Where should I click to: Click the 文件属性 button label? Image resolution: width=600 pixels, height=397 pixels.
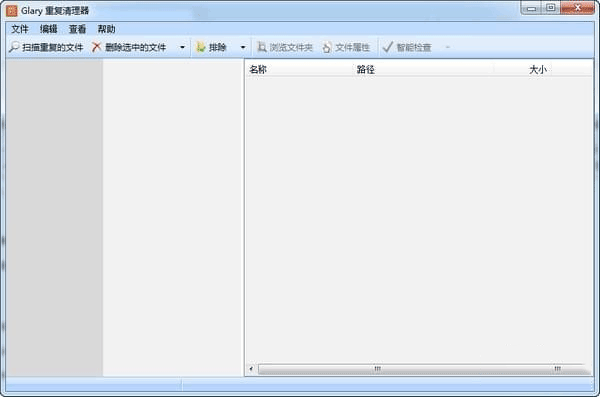point(352,47)
